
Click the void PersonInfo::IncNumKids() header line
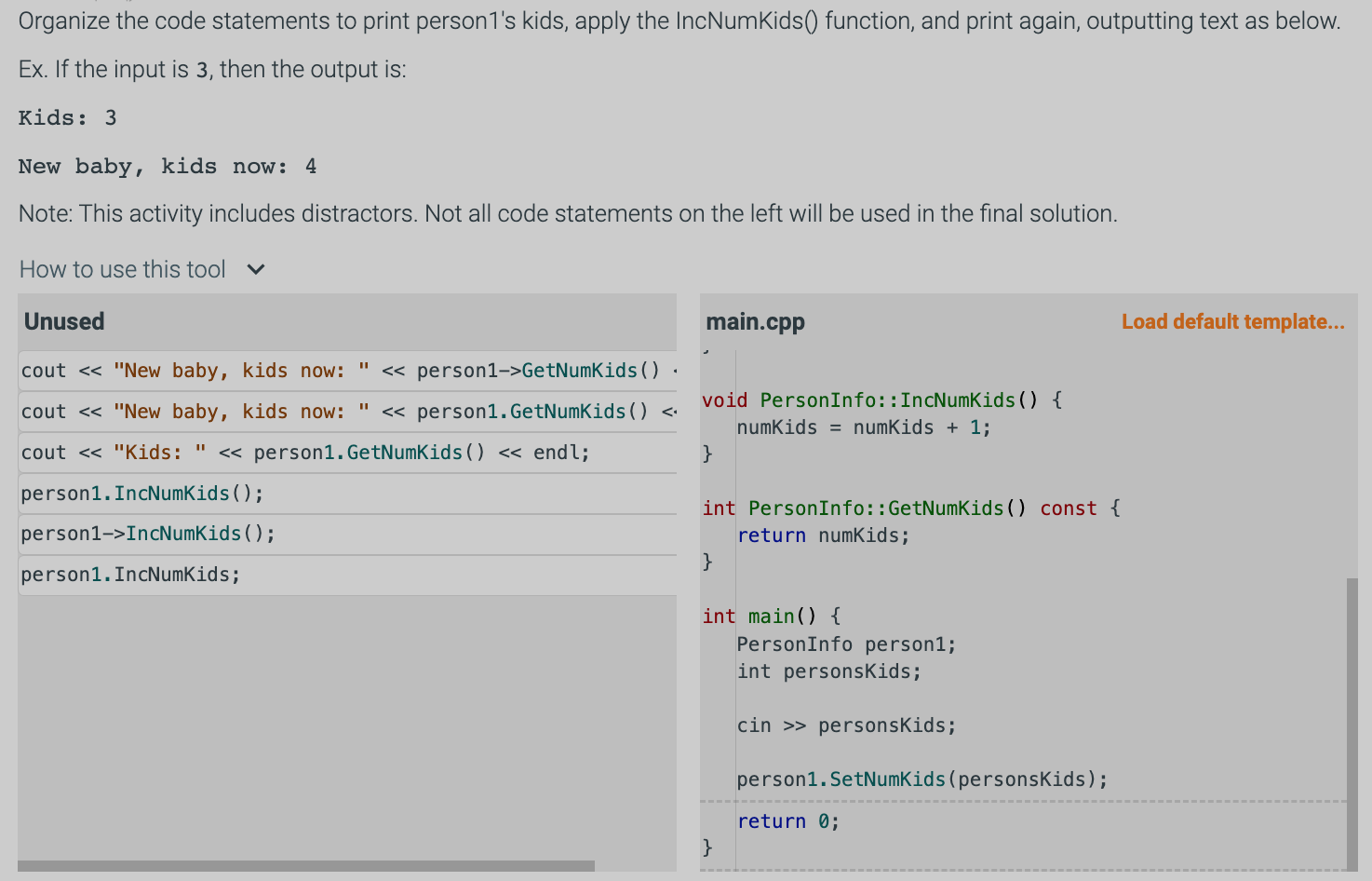[x=882, y=400]
